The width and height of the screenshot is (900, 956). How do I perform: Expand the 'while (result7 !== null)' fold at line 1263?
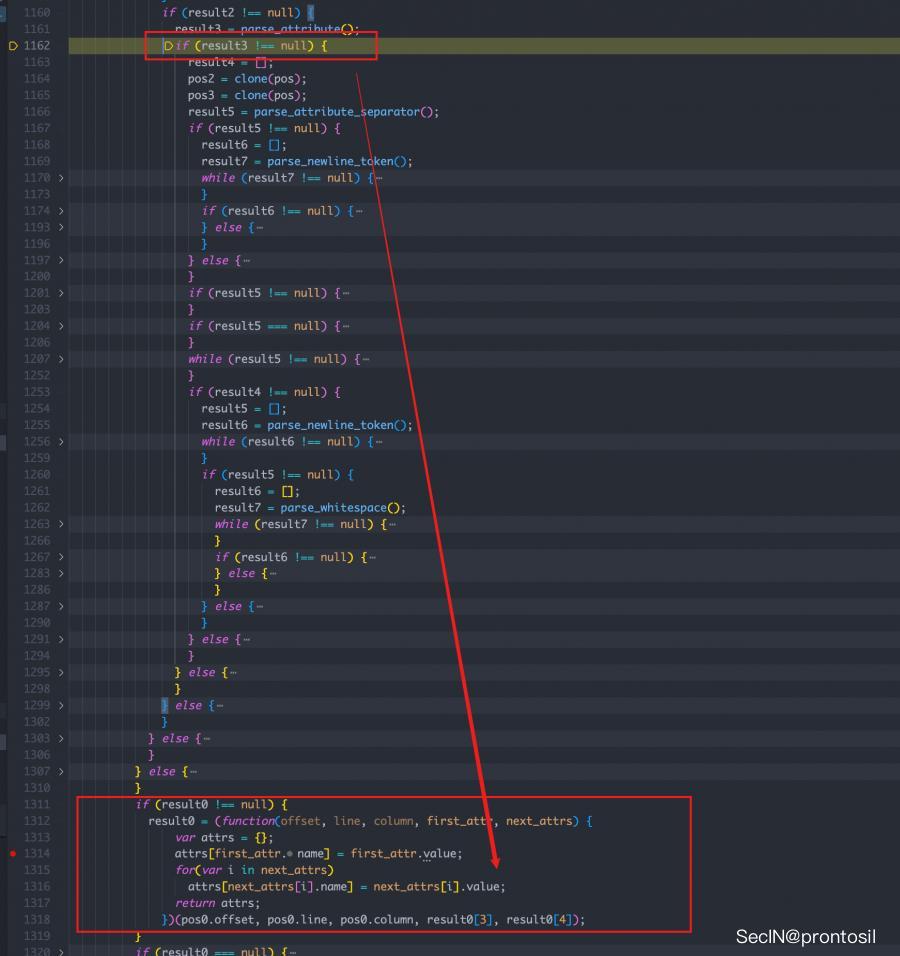pos(61,524)
